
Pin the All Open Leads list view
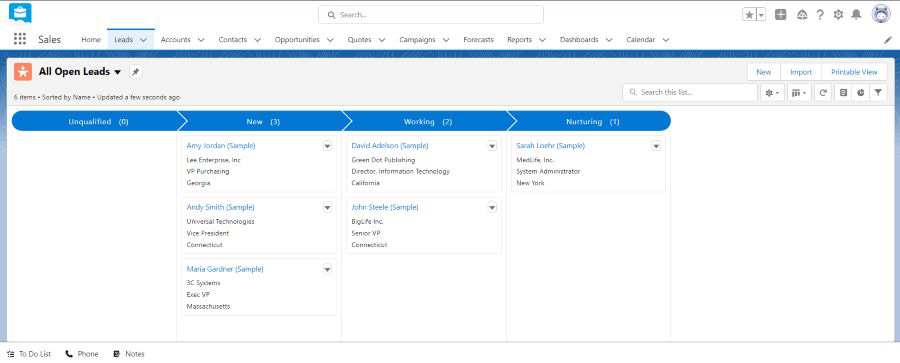click(135, 72)
